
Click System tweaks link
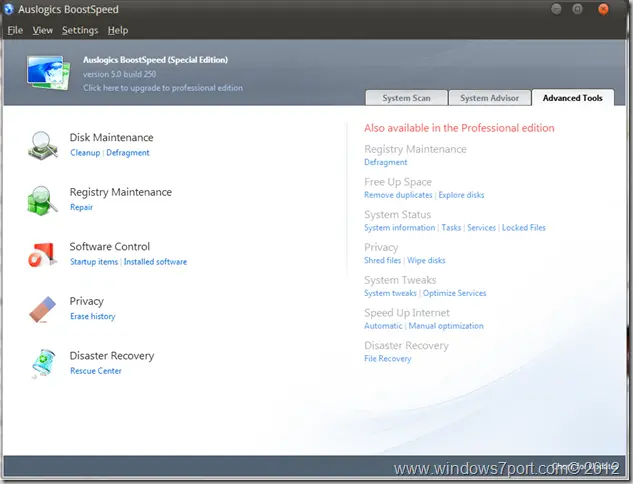click(390, 293)
